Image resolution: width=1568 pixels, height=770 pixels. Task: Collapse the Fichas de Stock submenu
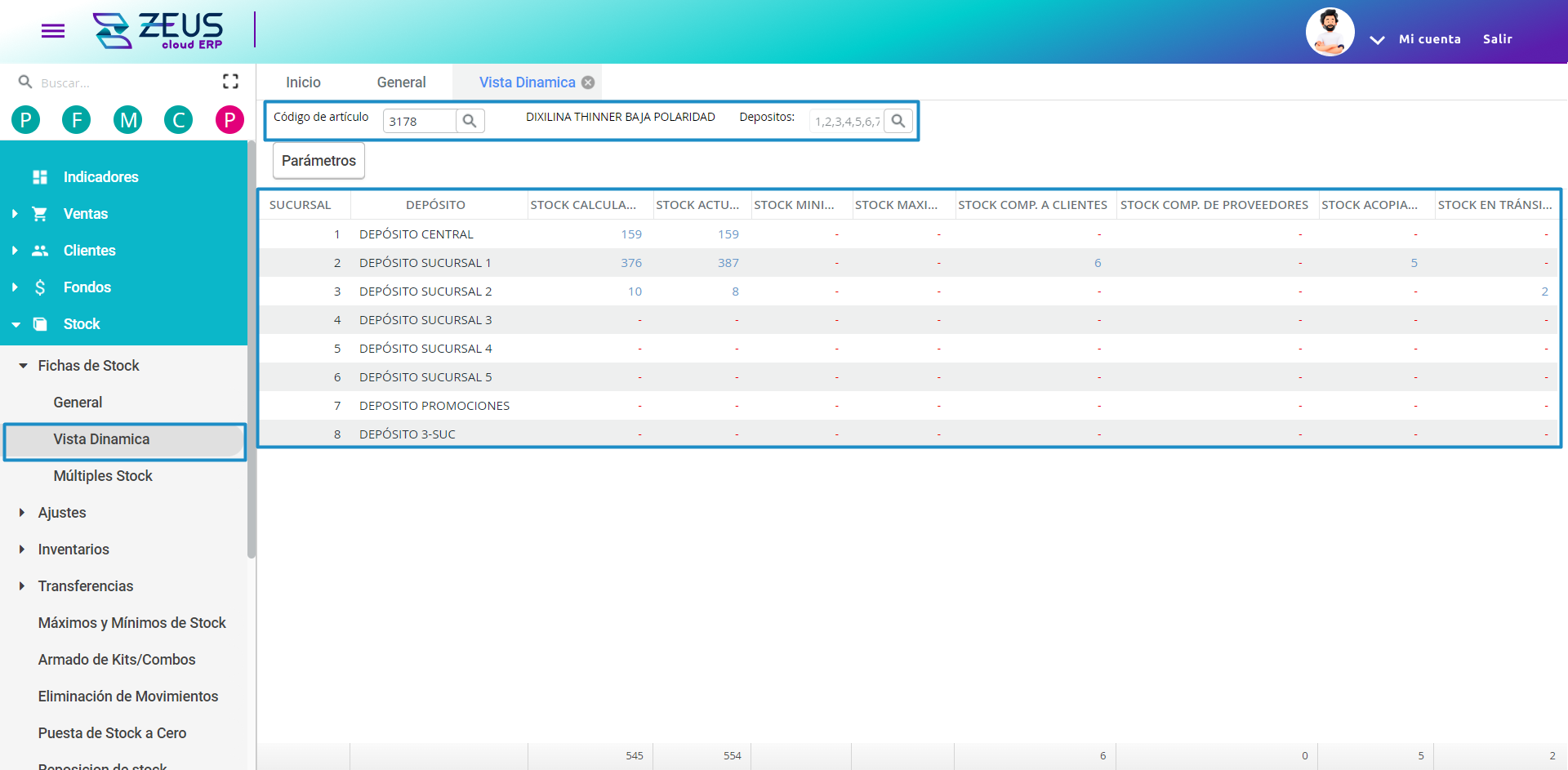tap(22, 365)
